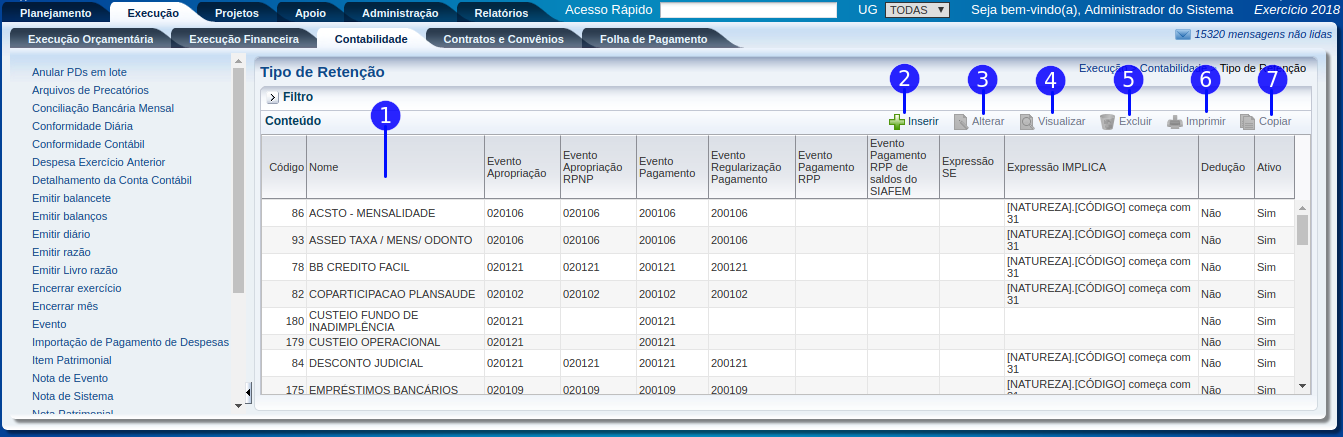Open the Execução Financeira tab
Viewport: 1343px width, 437px height.
[243, 39]
